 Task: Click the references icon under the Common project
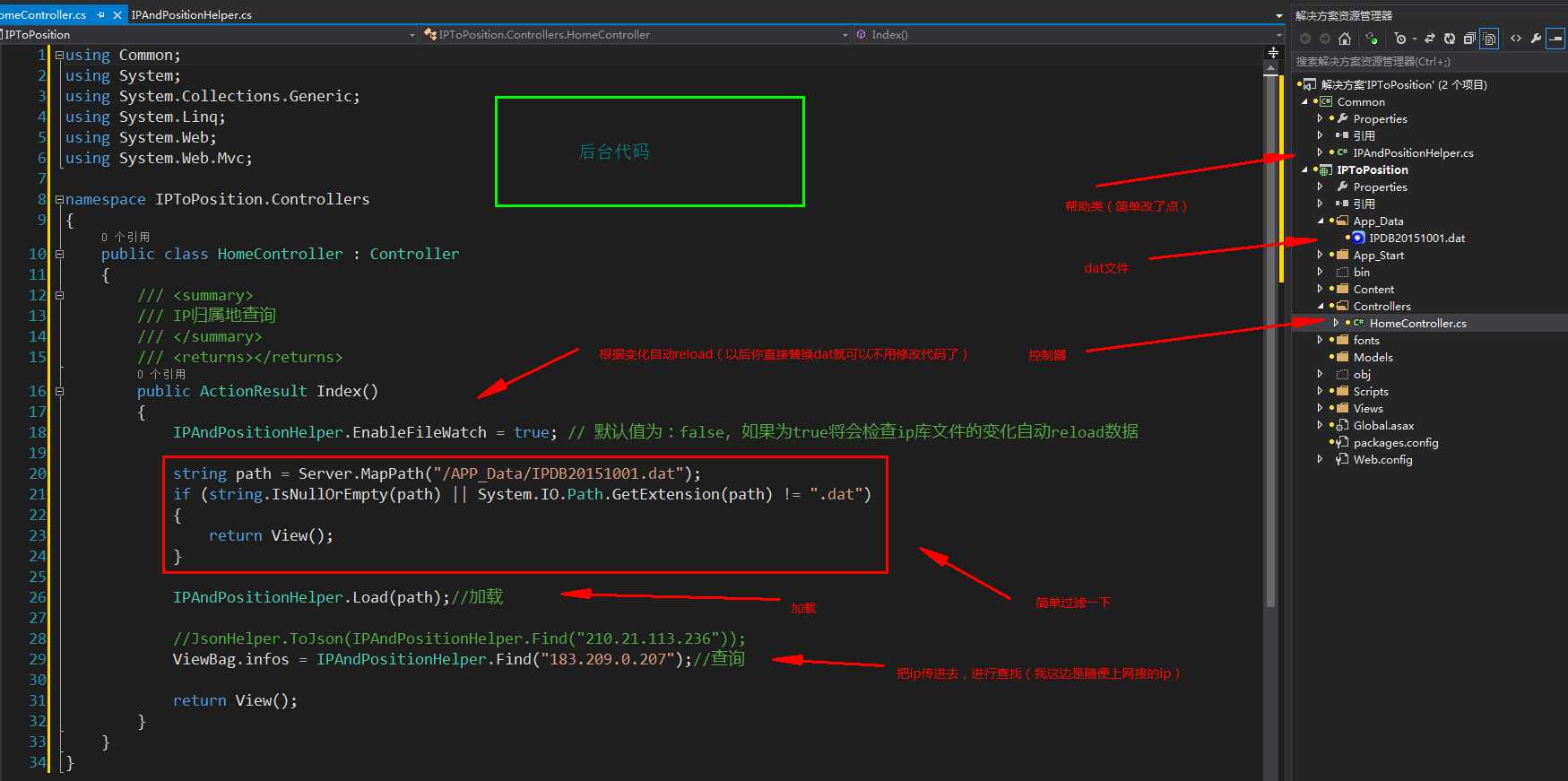click(x=1342, y=135)
